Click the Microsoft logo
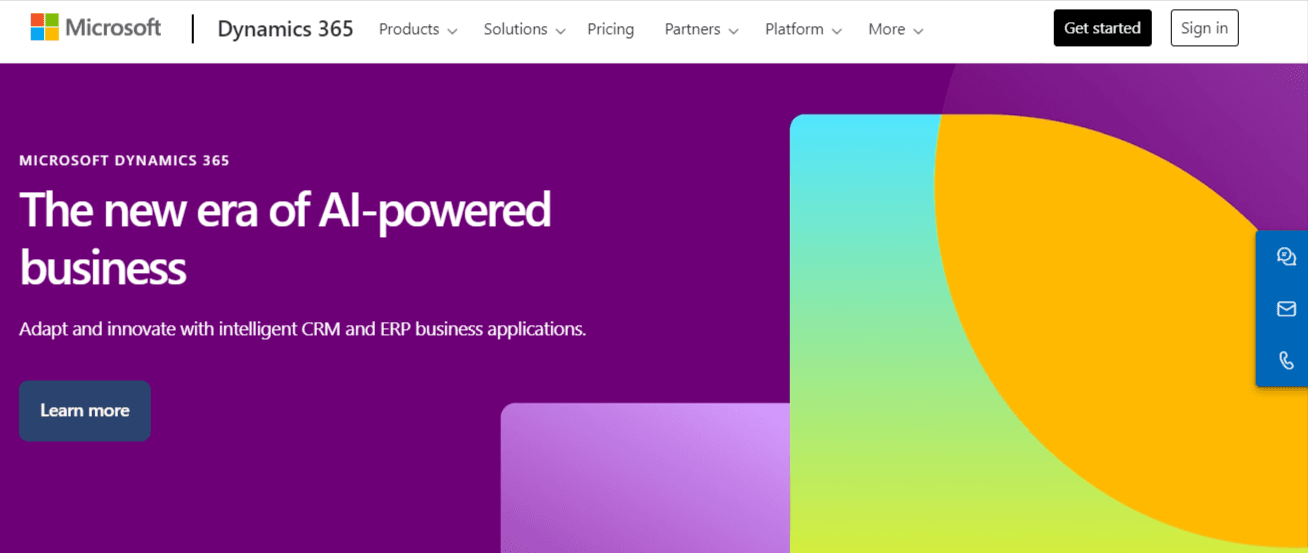1308x553 pixels. tap(95, 28)
